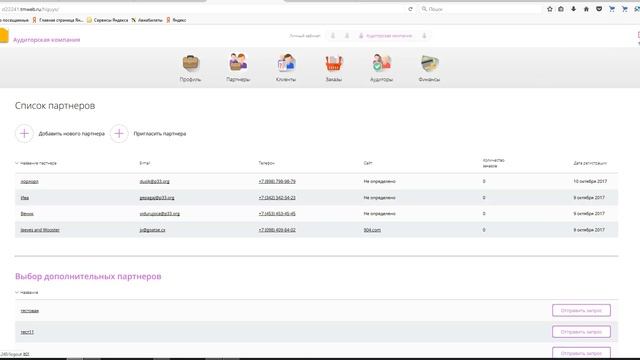Click the date 10 октября 2017
This screenshot has height=360, width=640.
tap(590, 182)
